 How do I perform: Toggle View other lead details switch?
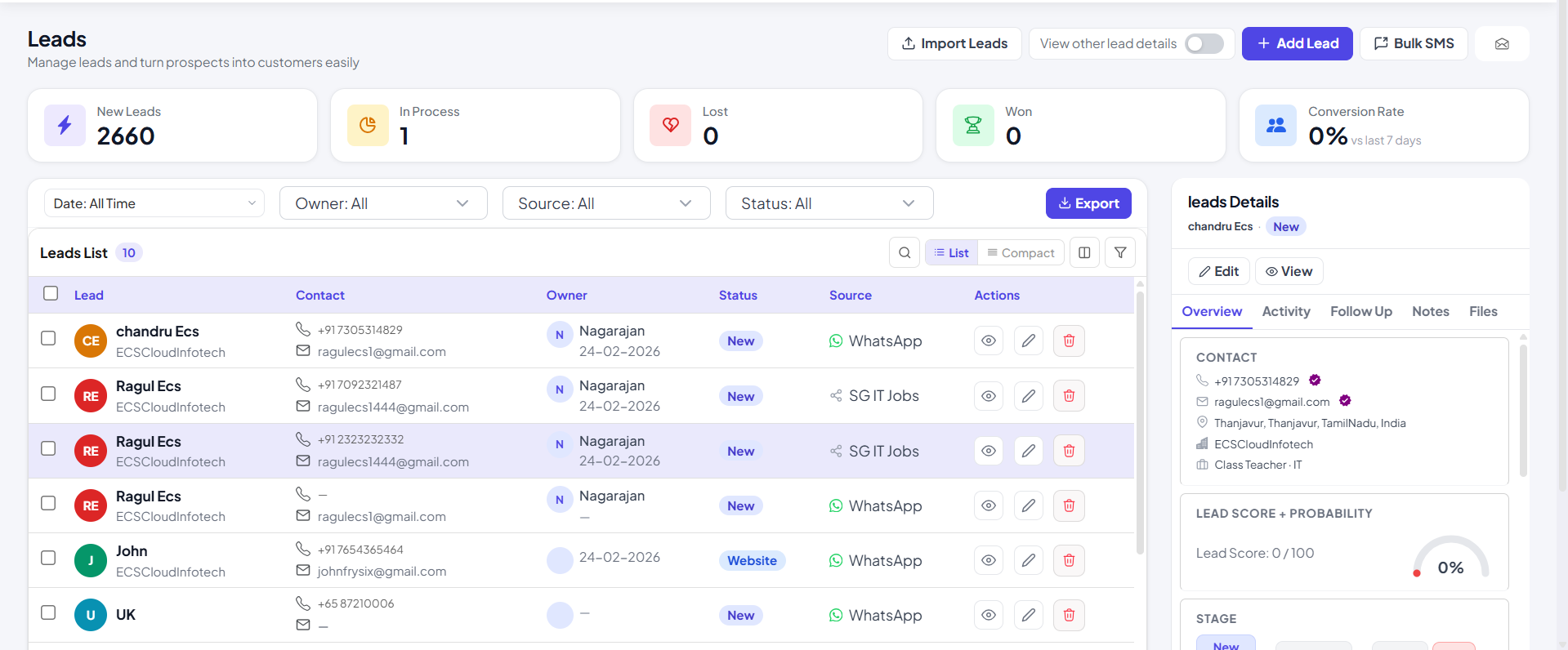[x=1204, y=44]
